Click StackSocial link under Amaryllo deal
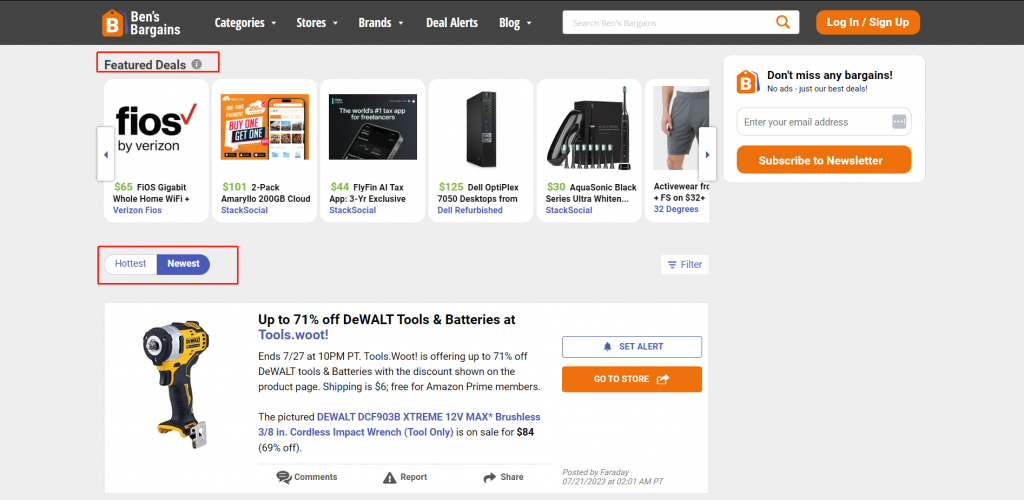 click(x=245, y=210)
